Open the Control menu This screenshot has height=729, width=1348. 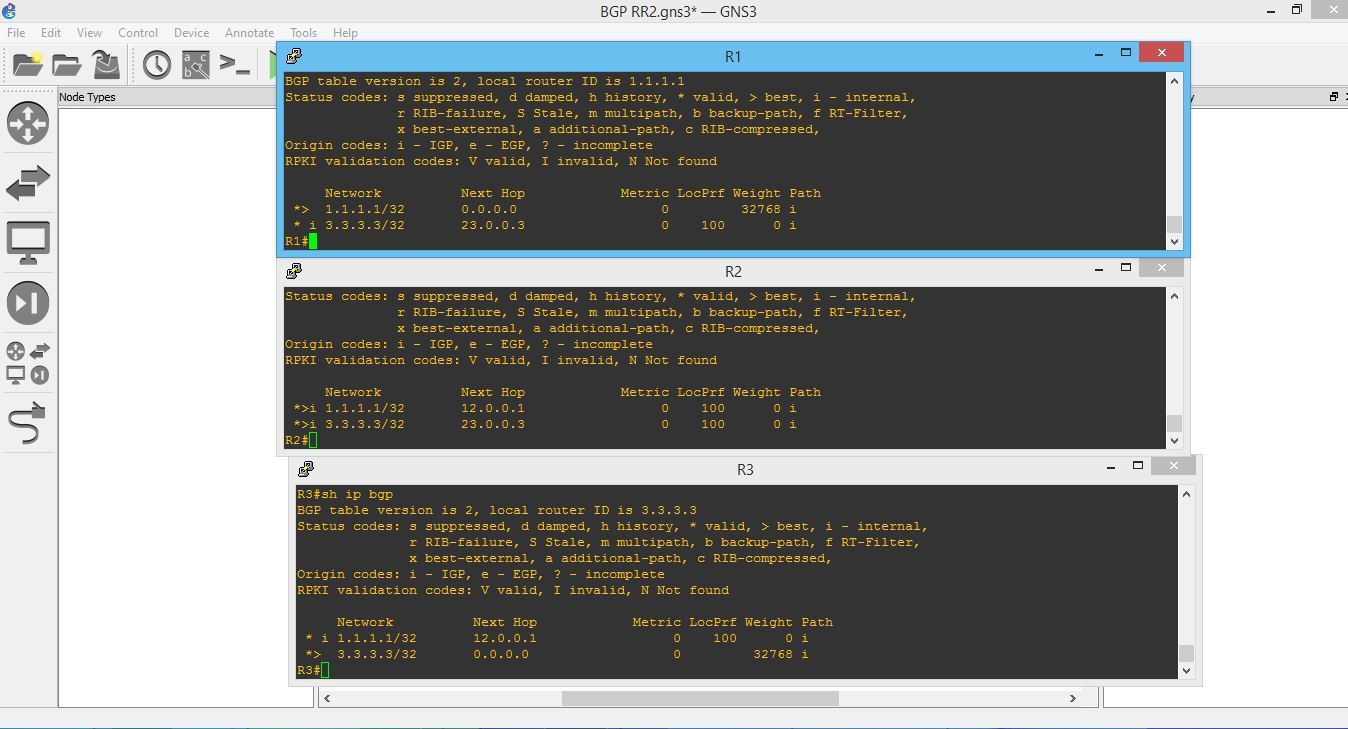[x=138, y=33]
